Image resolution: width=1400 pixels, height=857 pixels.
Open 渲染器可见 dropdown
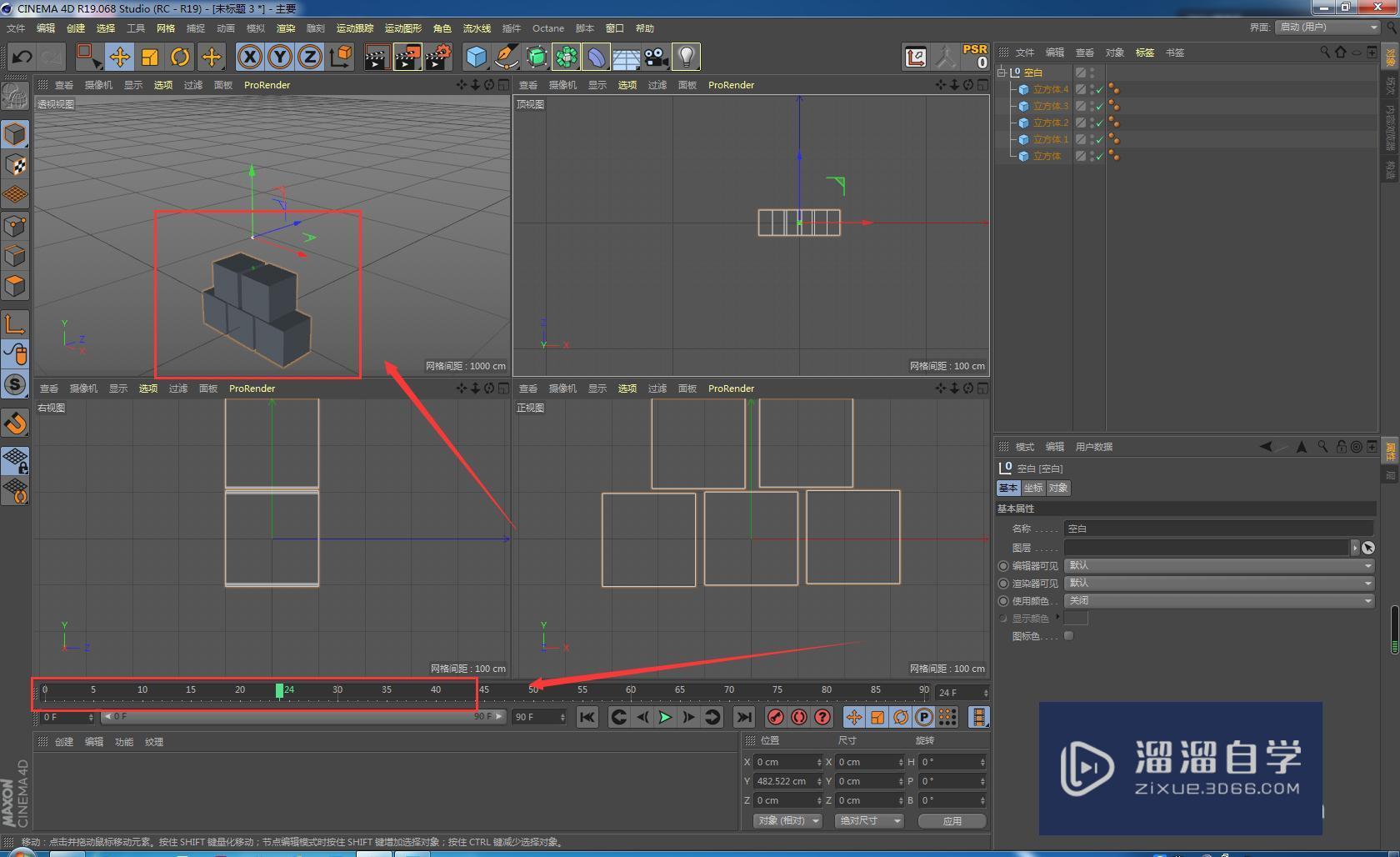click(x=1219, y=583)
